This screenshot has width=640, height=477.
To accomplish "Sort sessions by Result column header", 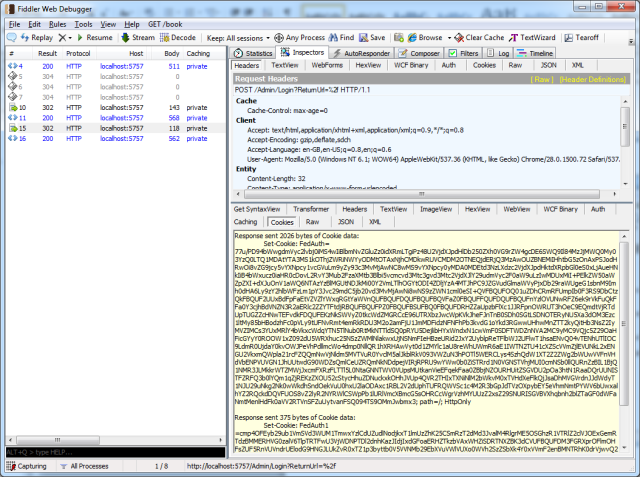I will [45, 53].
